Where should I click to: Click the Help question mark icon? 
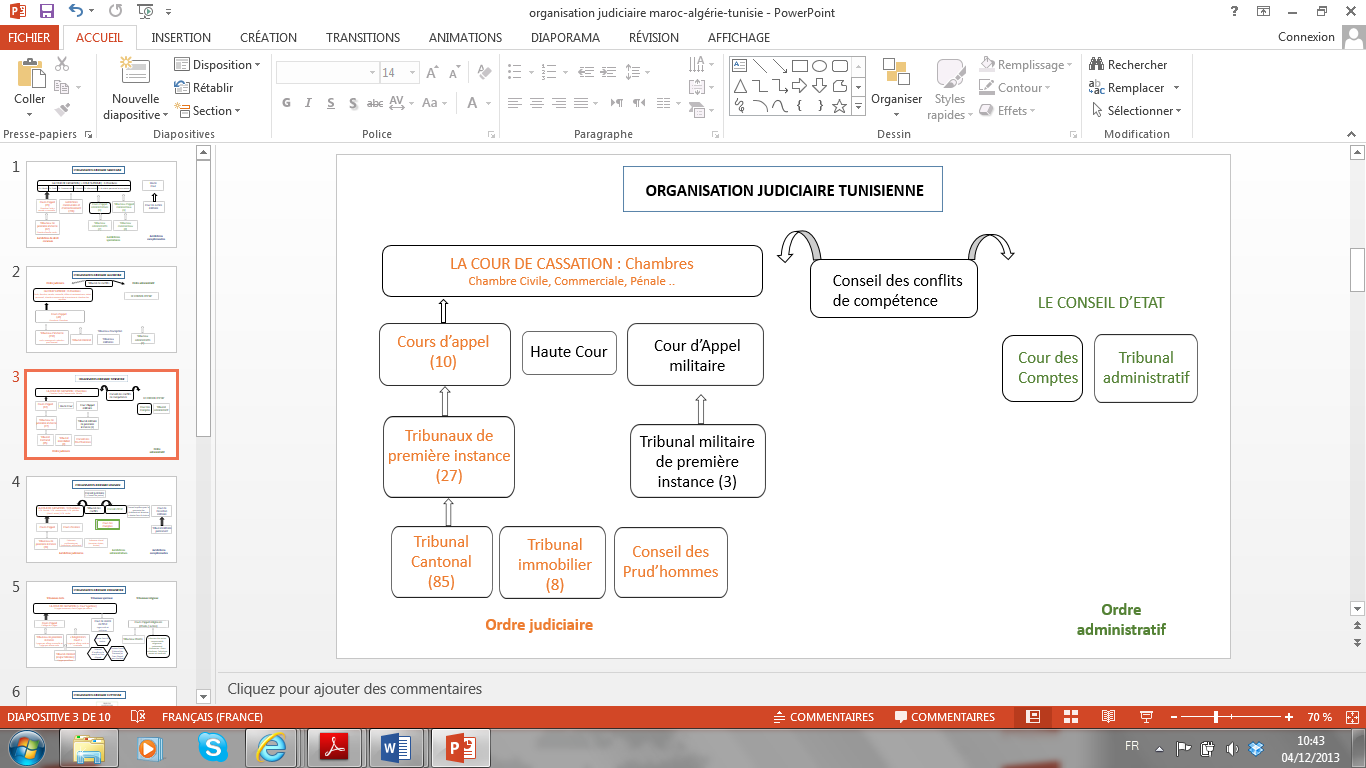[x=1232, y=12]
